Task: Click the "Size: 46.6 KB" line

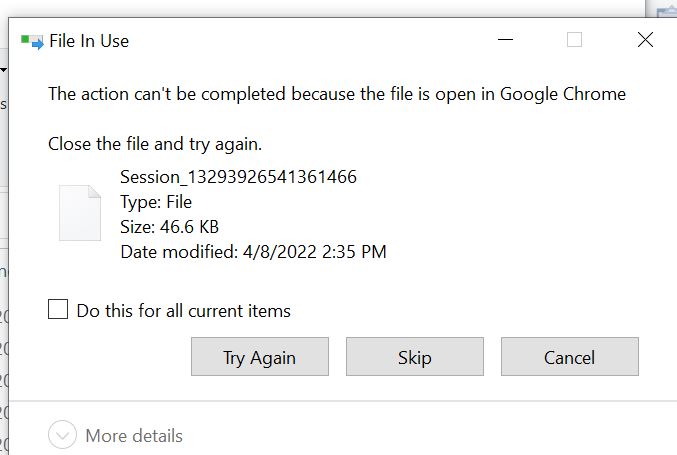Action: click(x=170, y=227)
